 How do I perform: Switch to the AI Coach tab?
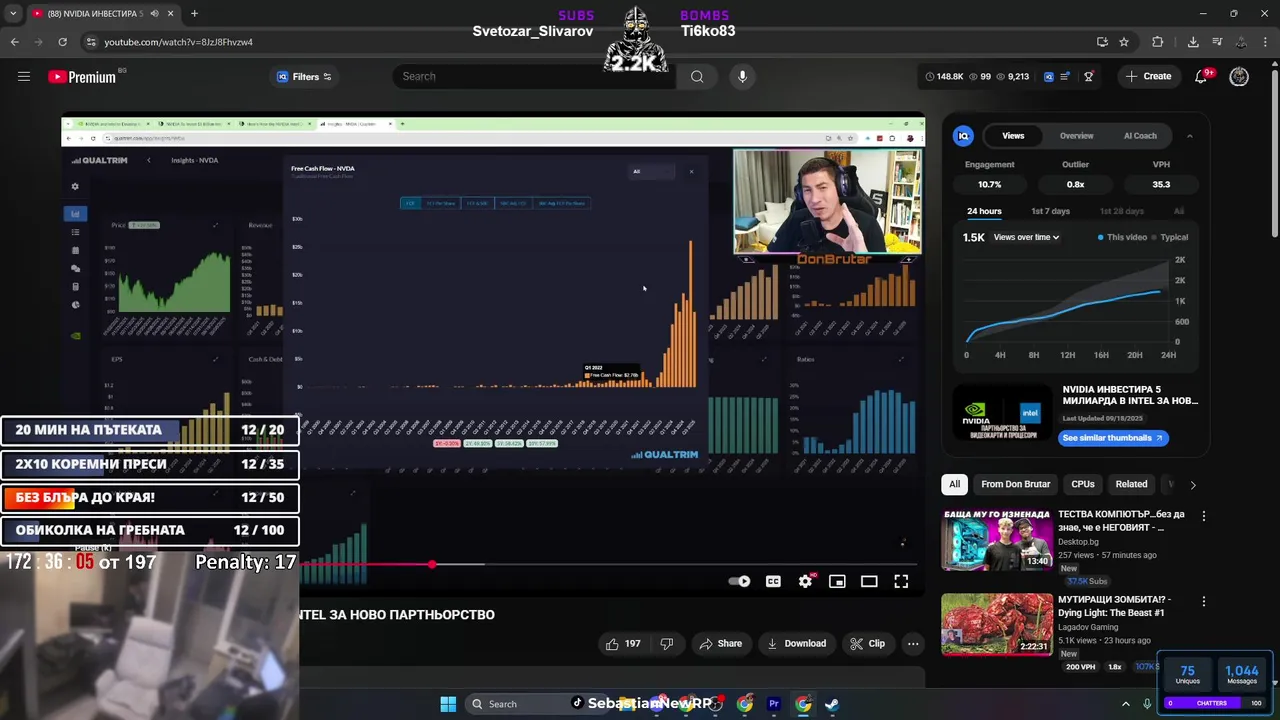click(x=1140, y=136)
